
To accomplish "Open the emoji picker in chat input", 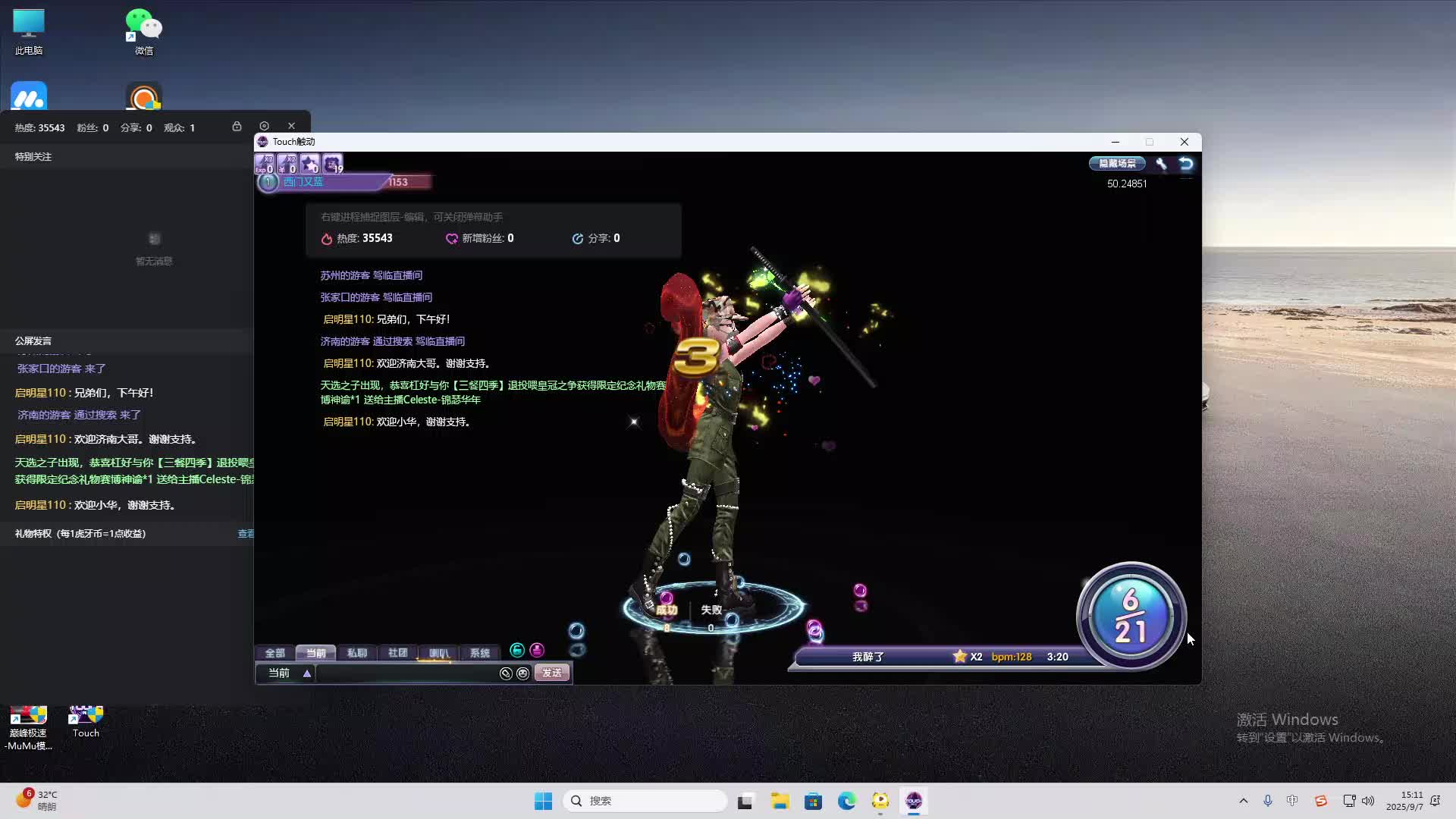I will click(x=522, y=673).
